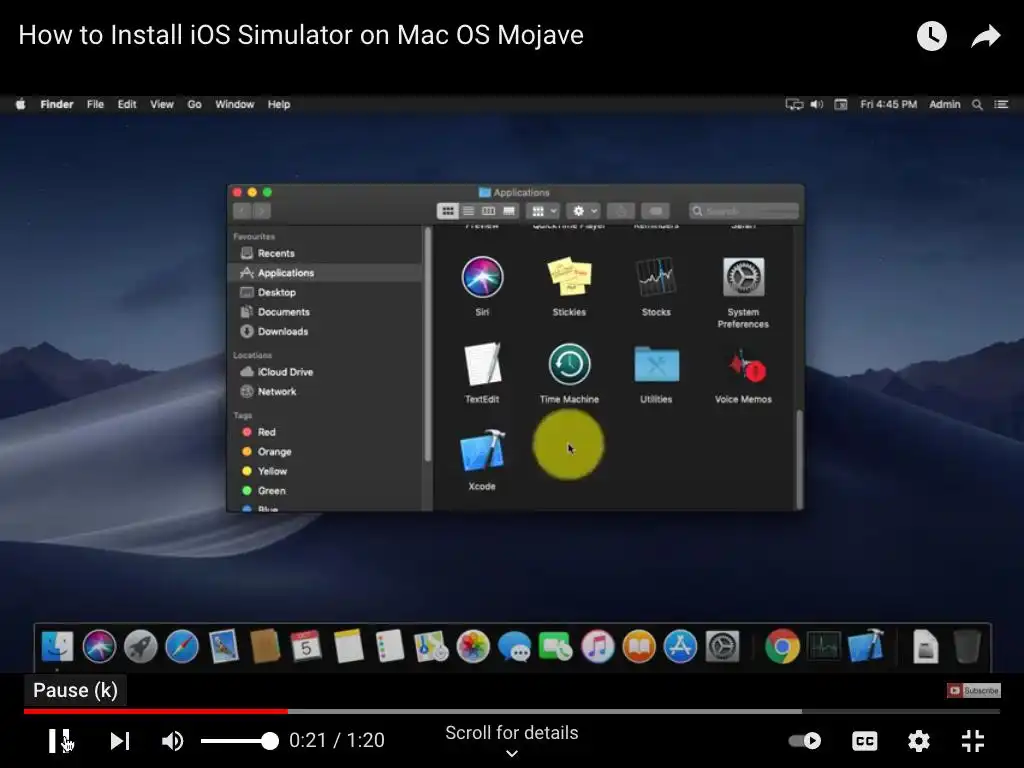Select the Stocks app icon

pyautogui.click(x=656, y=278)
